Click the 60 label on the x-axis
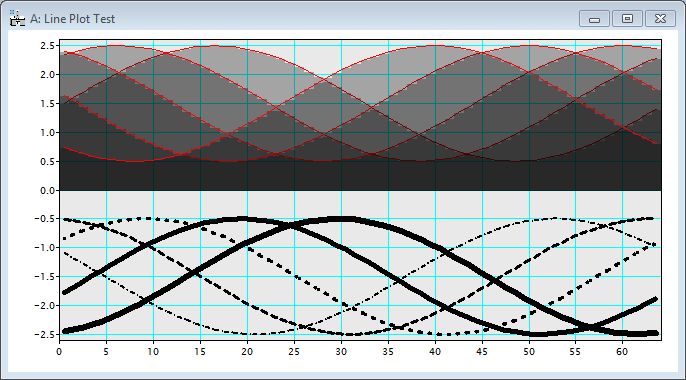The image size is (686, 380). click(x=622, y=352)
